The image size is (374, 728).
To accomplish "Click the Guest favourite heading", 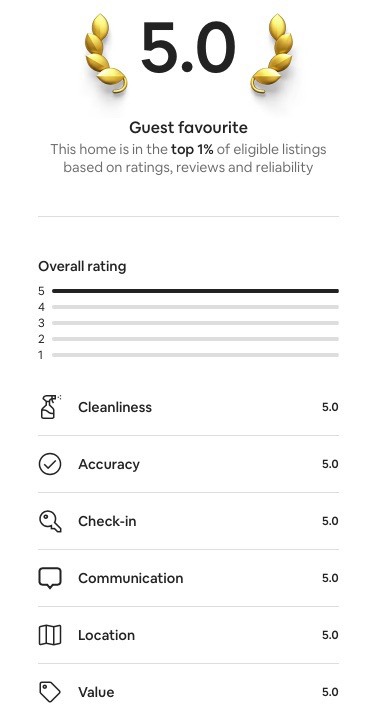I will coord(188,128).
